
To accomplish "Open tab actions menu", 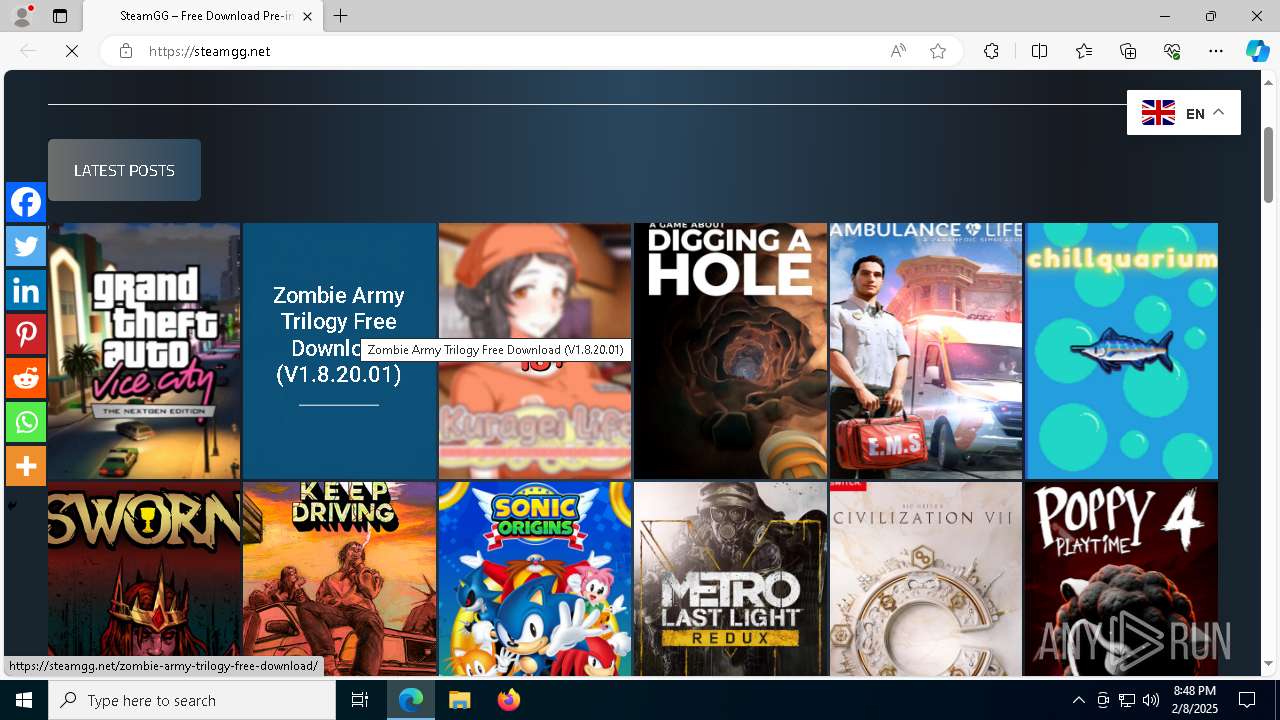I will tap(60, 16).
